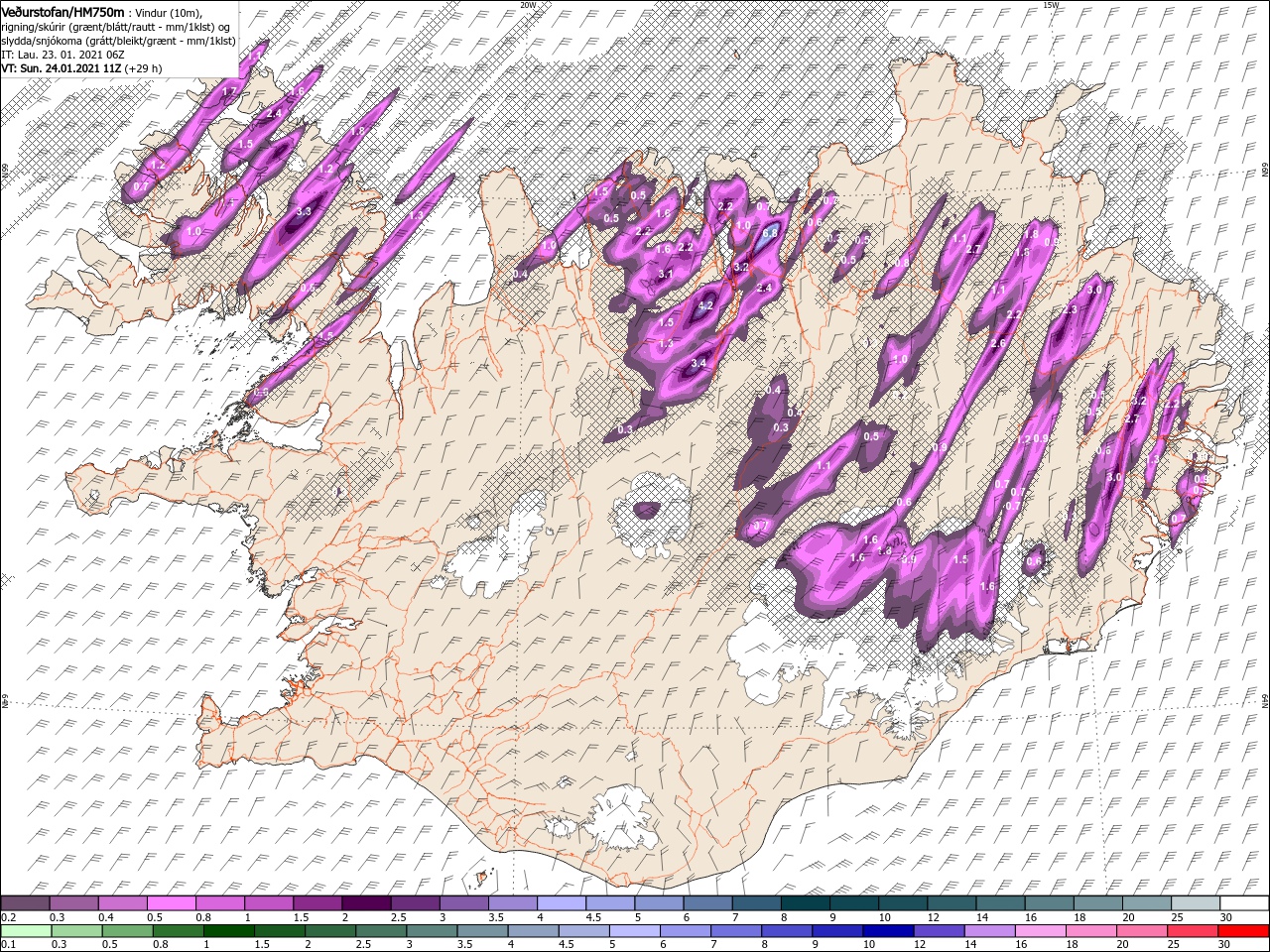Click the bottom legend swatch between 25 and 30

pyautogui.click(x=1192, y=931)
